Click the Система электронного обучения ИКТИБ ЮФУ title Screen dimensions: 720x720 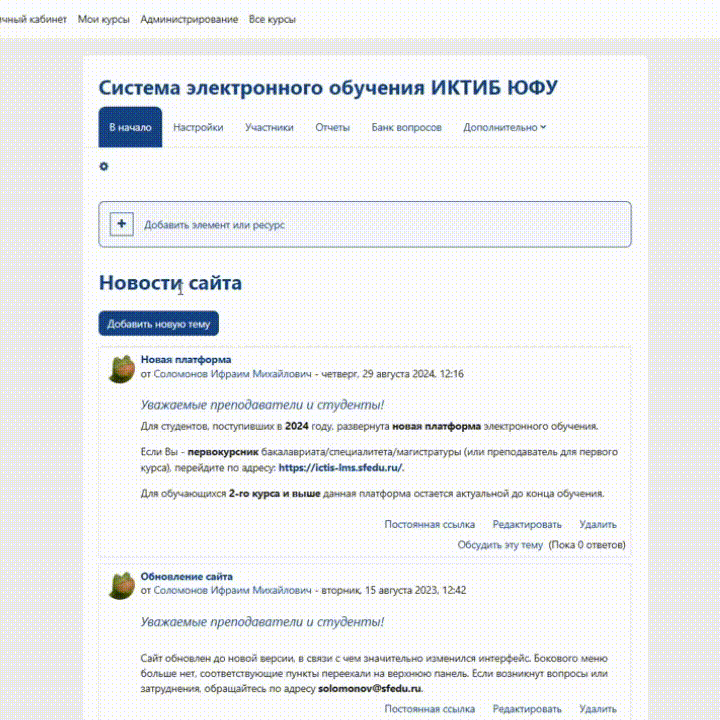click(328, 88)
